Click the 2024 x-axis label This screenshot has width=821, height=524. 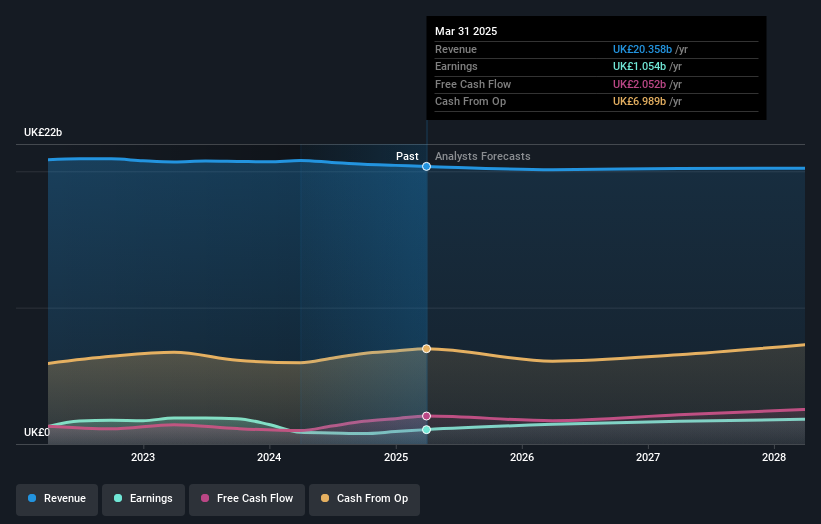269,457
